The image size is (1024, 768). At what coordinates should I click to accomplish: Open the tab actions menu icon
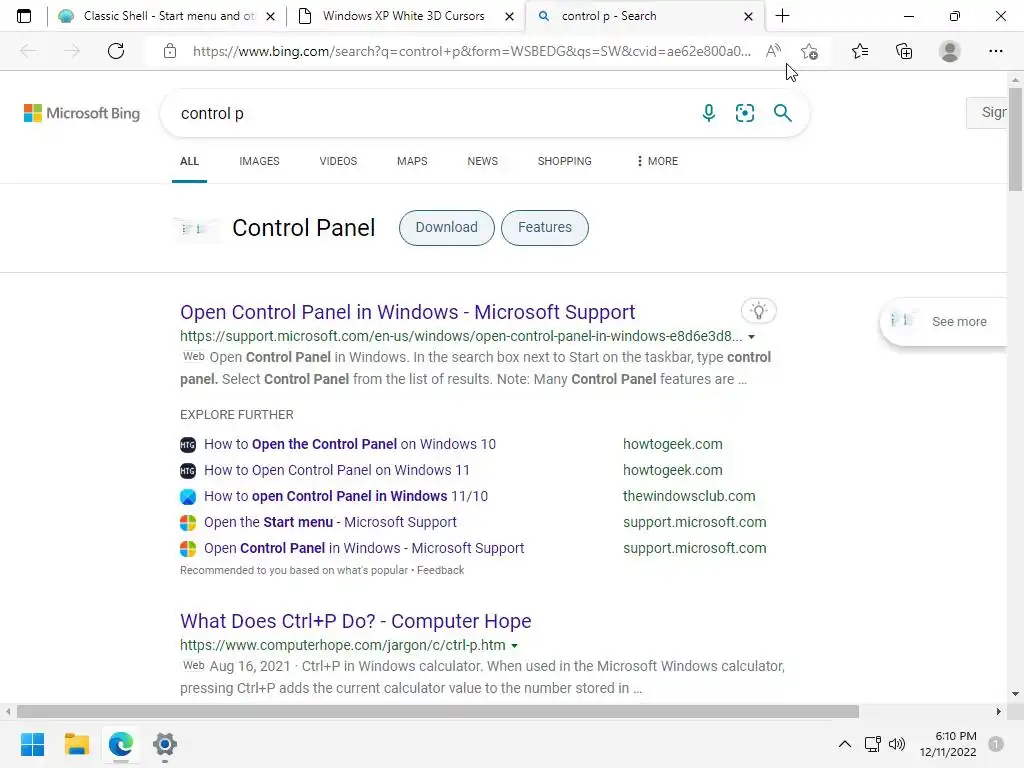[24, 16]
